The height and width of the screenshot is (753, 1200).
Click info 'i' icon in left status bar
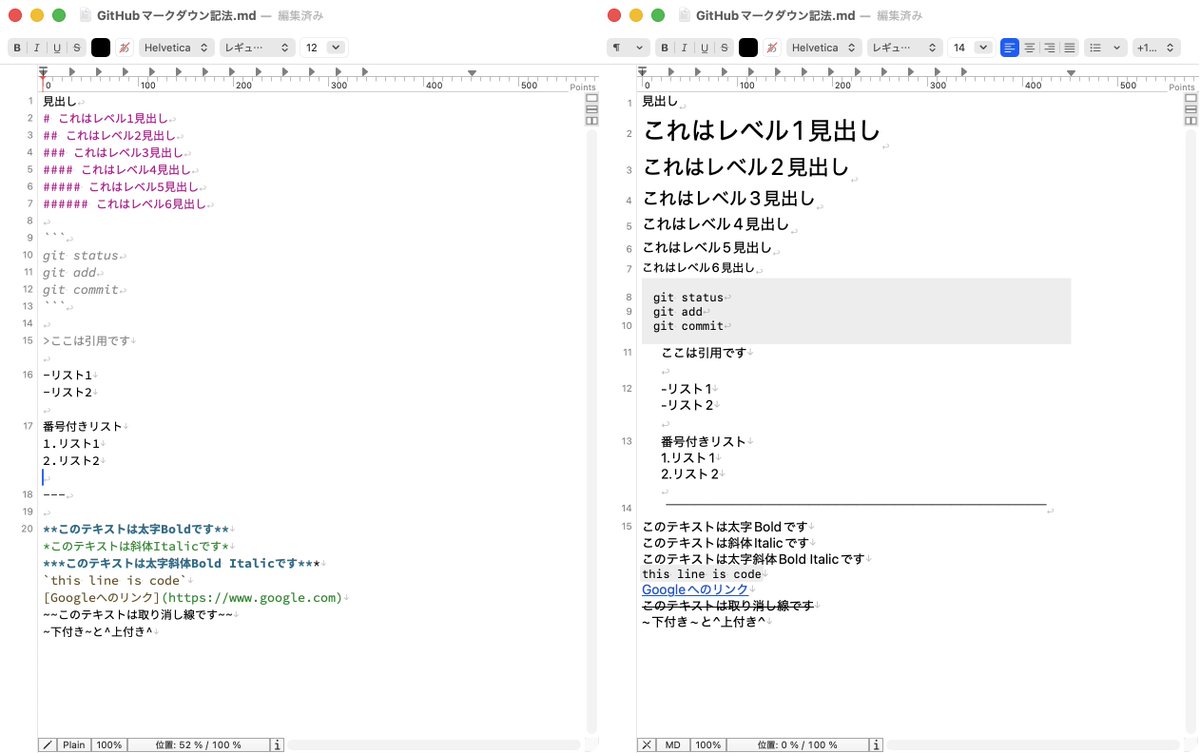[278, 745]
